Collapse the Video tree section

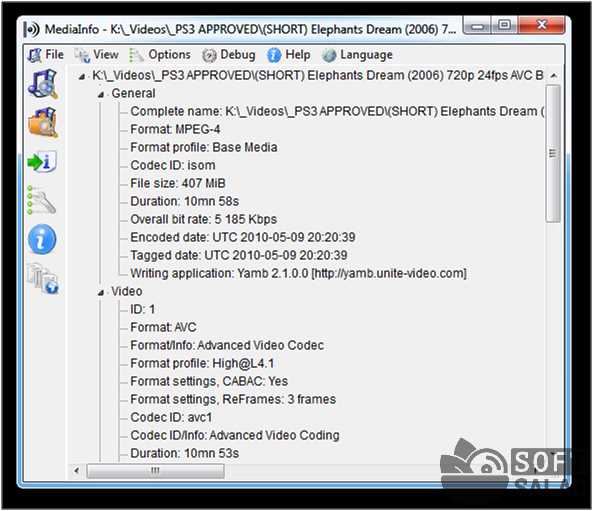click(101, 292)
